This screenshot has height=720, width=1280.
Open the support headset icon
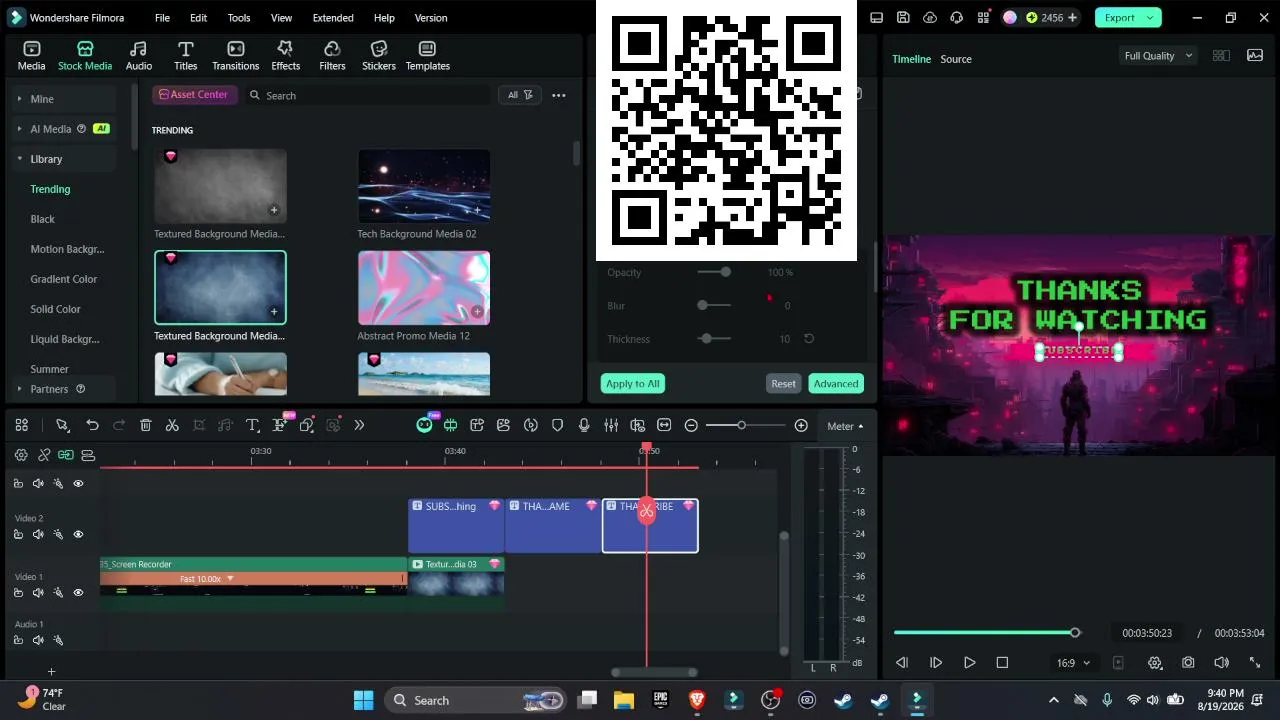(x=957, y=17)
